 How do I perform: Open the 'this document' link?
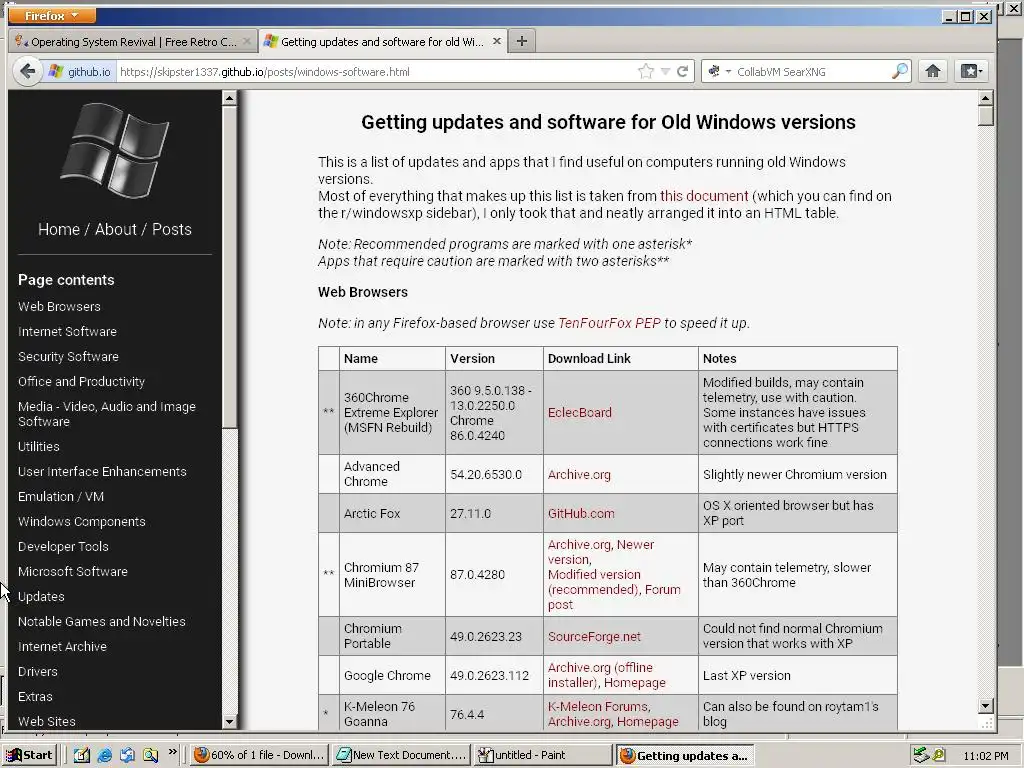704,196
